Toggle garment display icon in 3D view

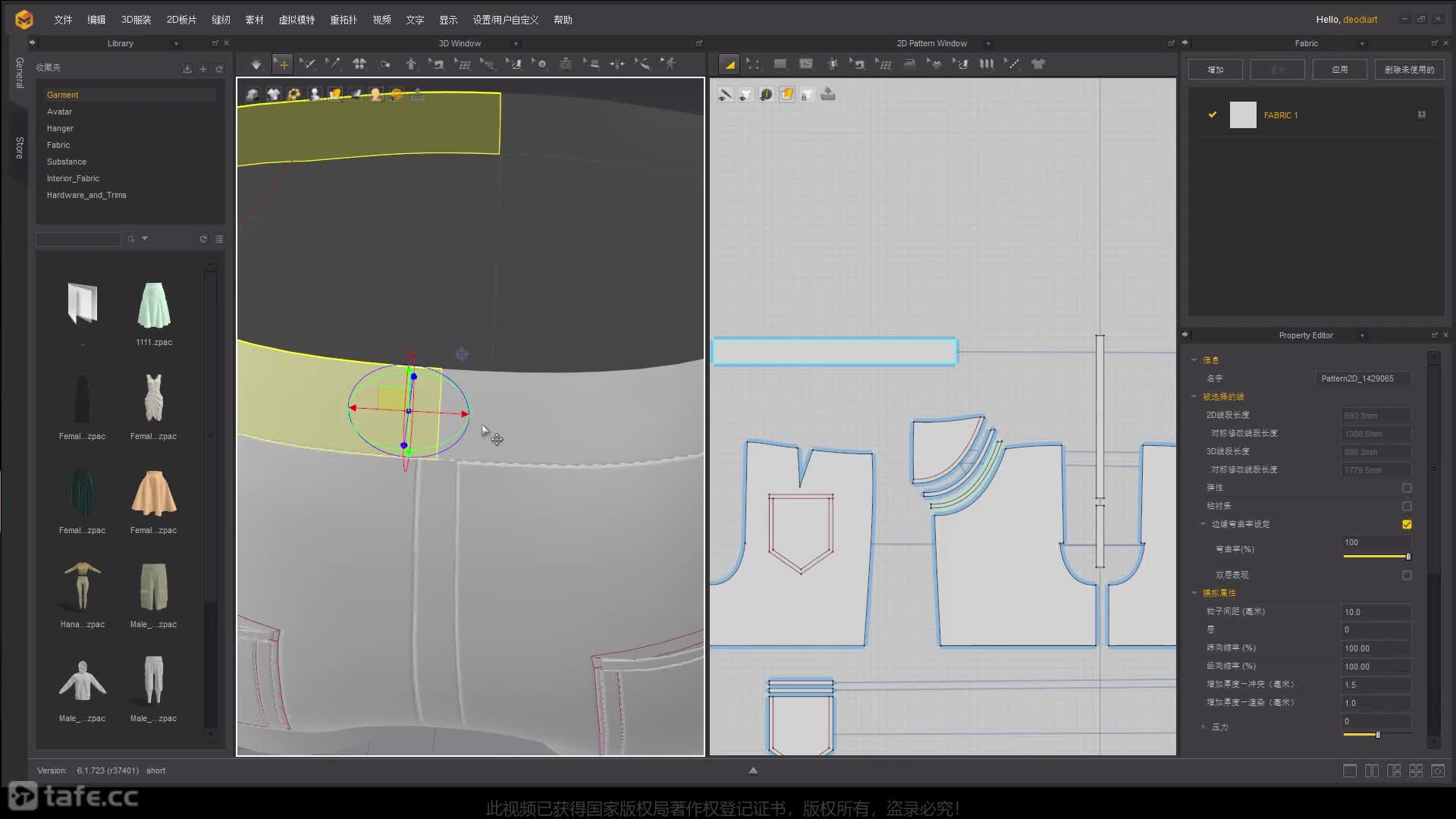(273, 94)
